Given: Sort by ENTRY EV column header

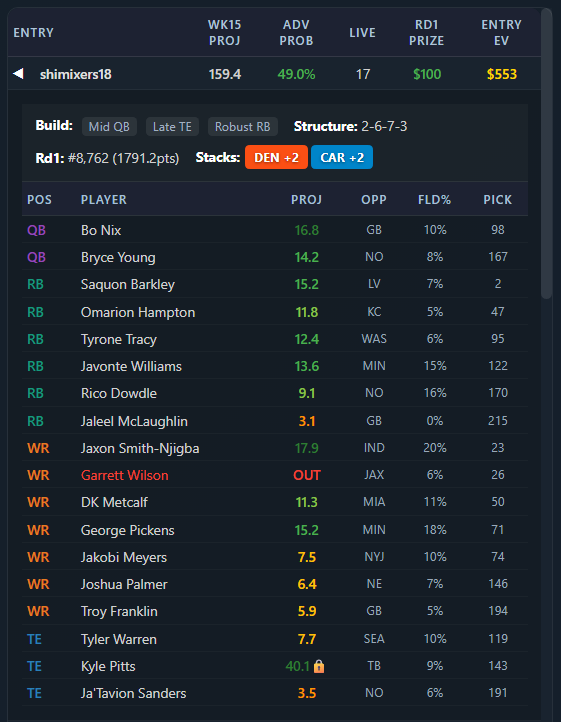Looking at the screenshot, I should pos(502,33).
